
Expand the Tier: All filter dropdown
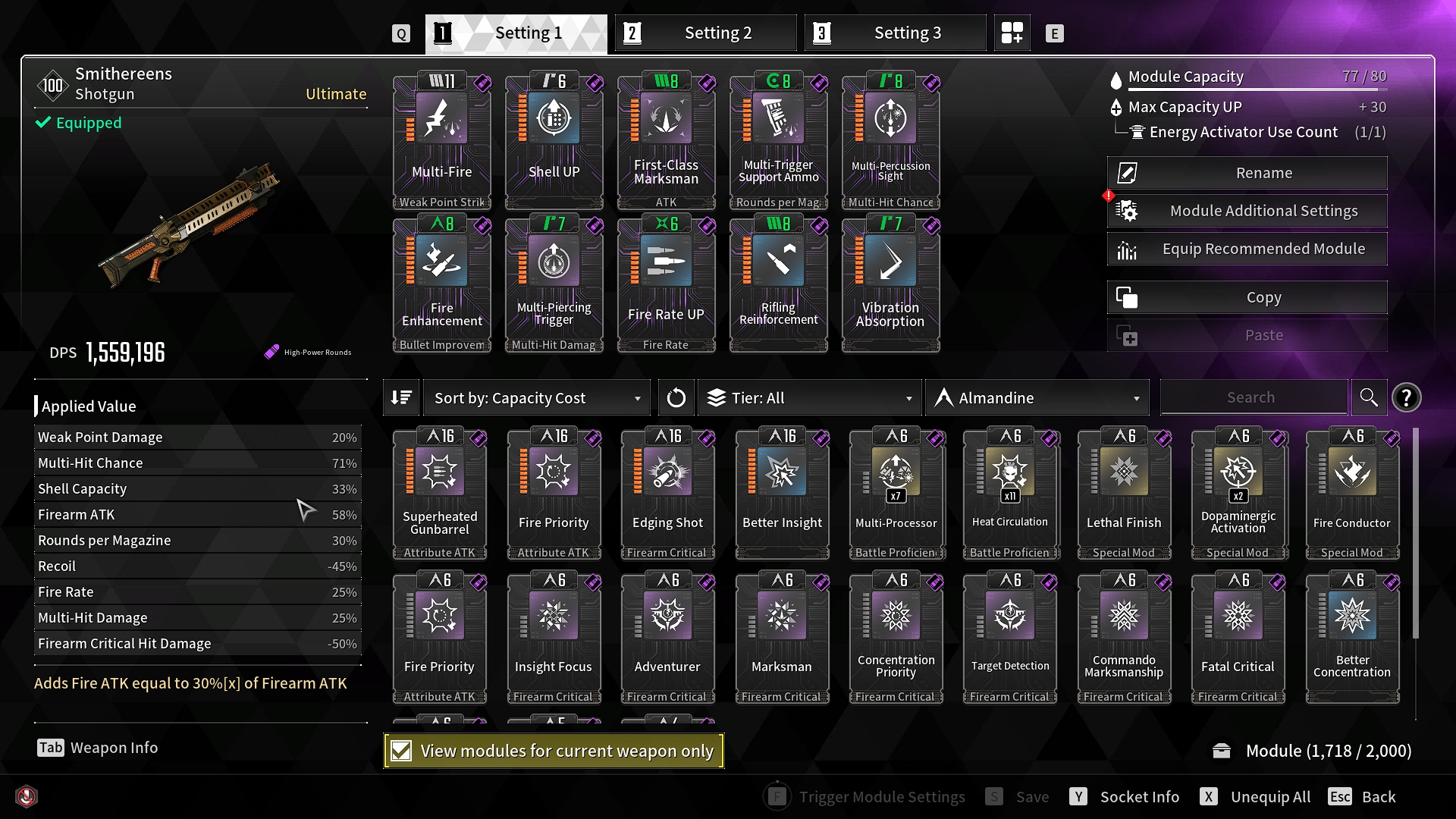809,397
